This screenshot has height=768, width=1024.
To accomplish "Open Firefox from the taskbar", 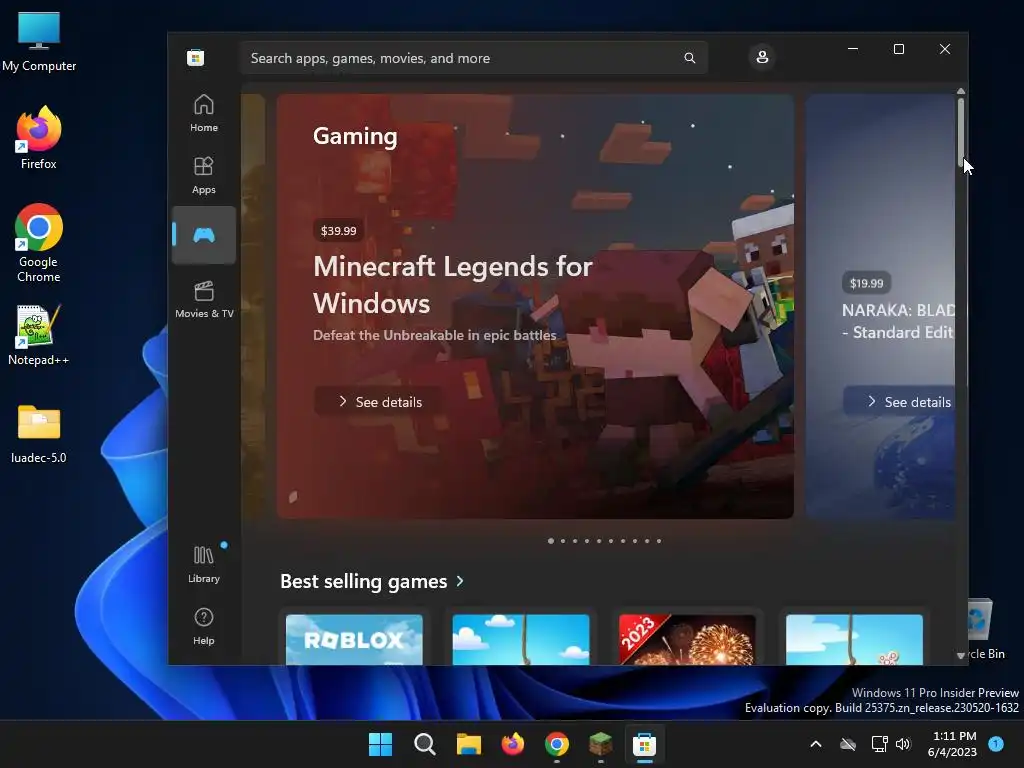I will pyautogui.click(x=513, y=744).
